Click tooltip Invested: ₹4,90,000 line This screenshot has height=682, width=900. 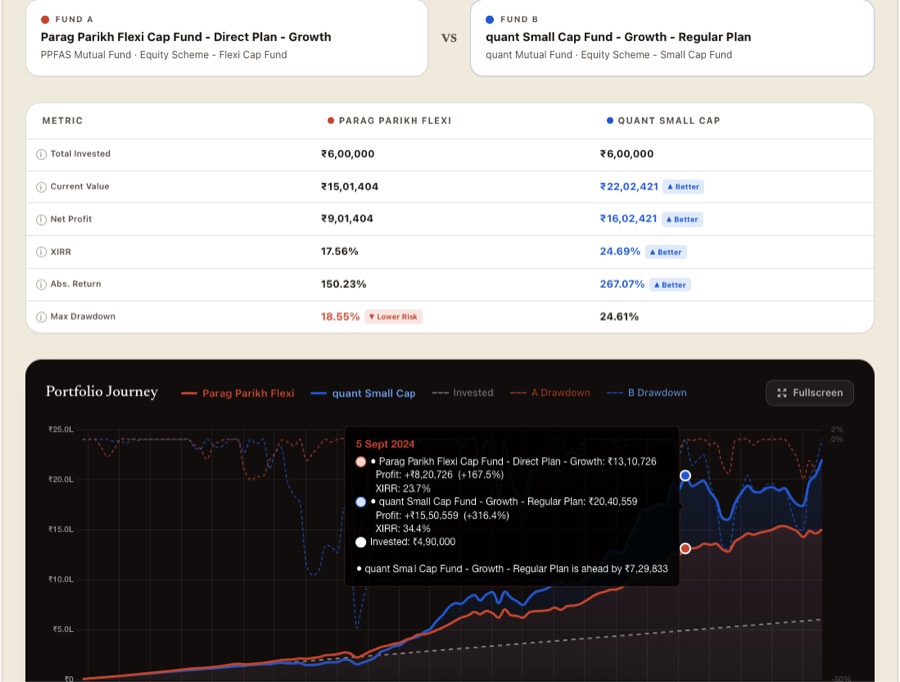pyautogui.click(x=405, y=542)
